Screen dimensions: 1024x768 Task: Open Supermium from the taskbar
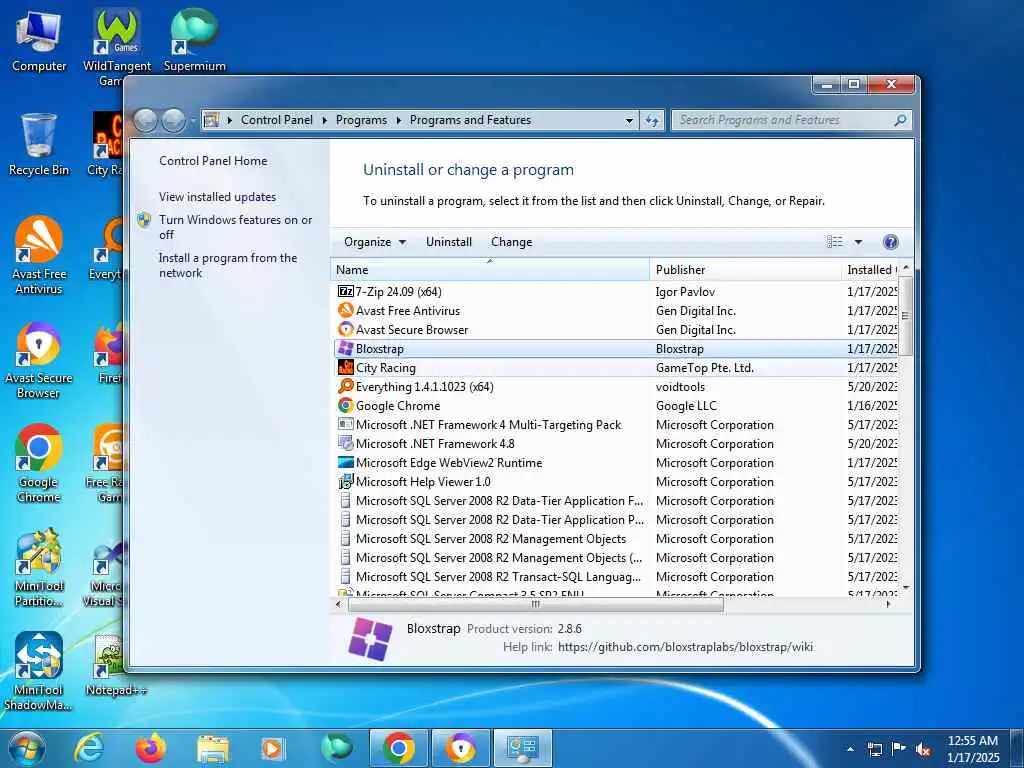click(x=336, y=748)
